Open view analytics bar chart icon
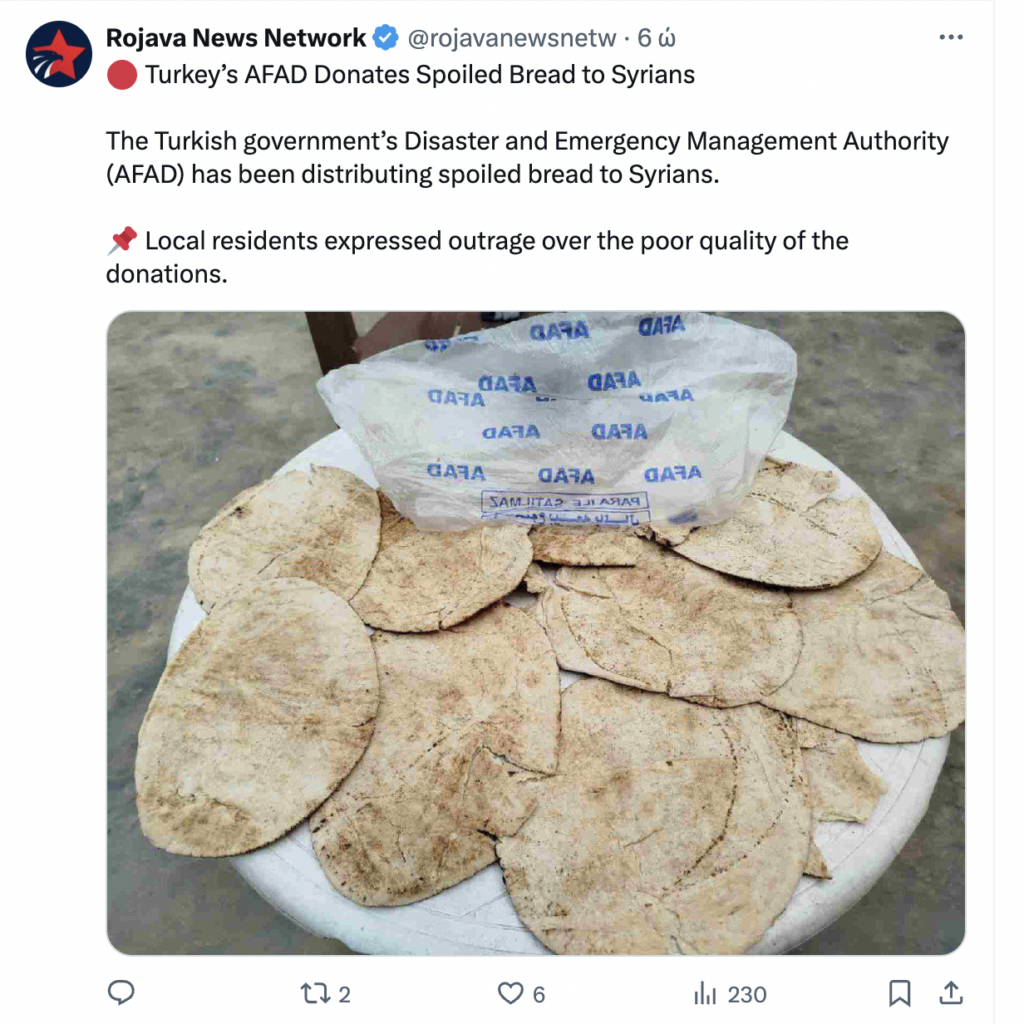This screenshot has height=1024, width=1024. pyautogui.click(x=705, y=993)
